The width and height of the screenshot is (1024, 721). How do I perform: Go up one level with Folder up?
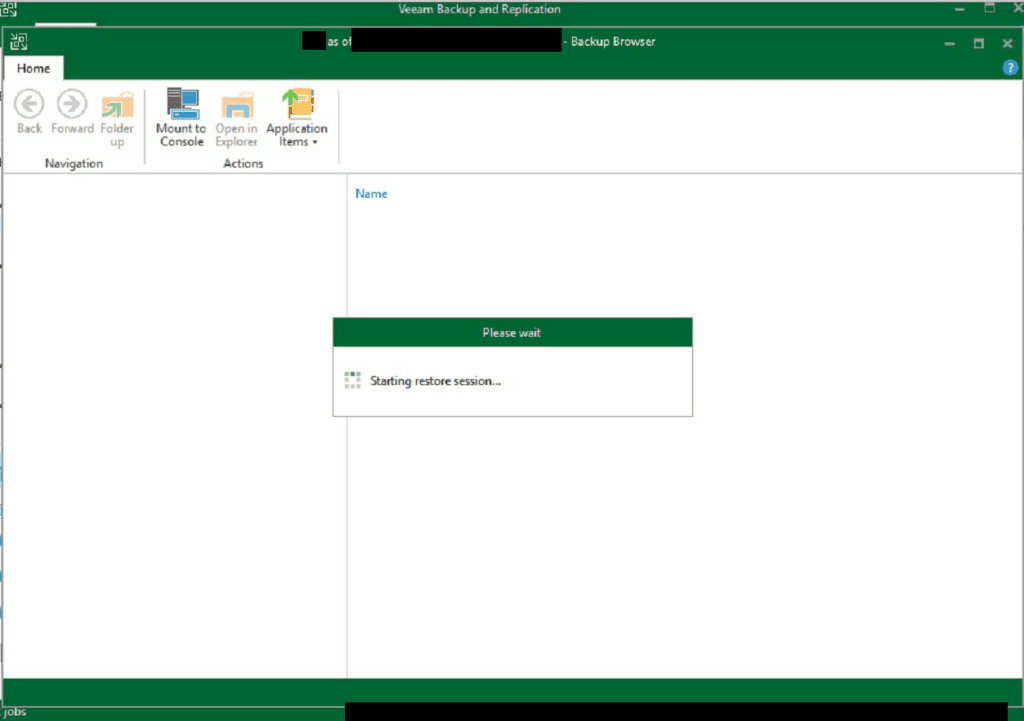click(x=117, y=104)
